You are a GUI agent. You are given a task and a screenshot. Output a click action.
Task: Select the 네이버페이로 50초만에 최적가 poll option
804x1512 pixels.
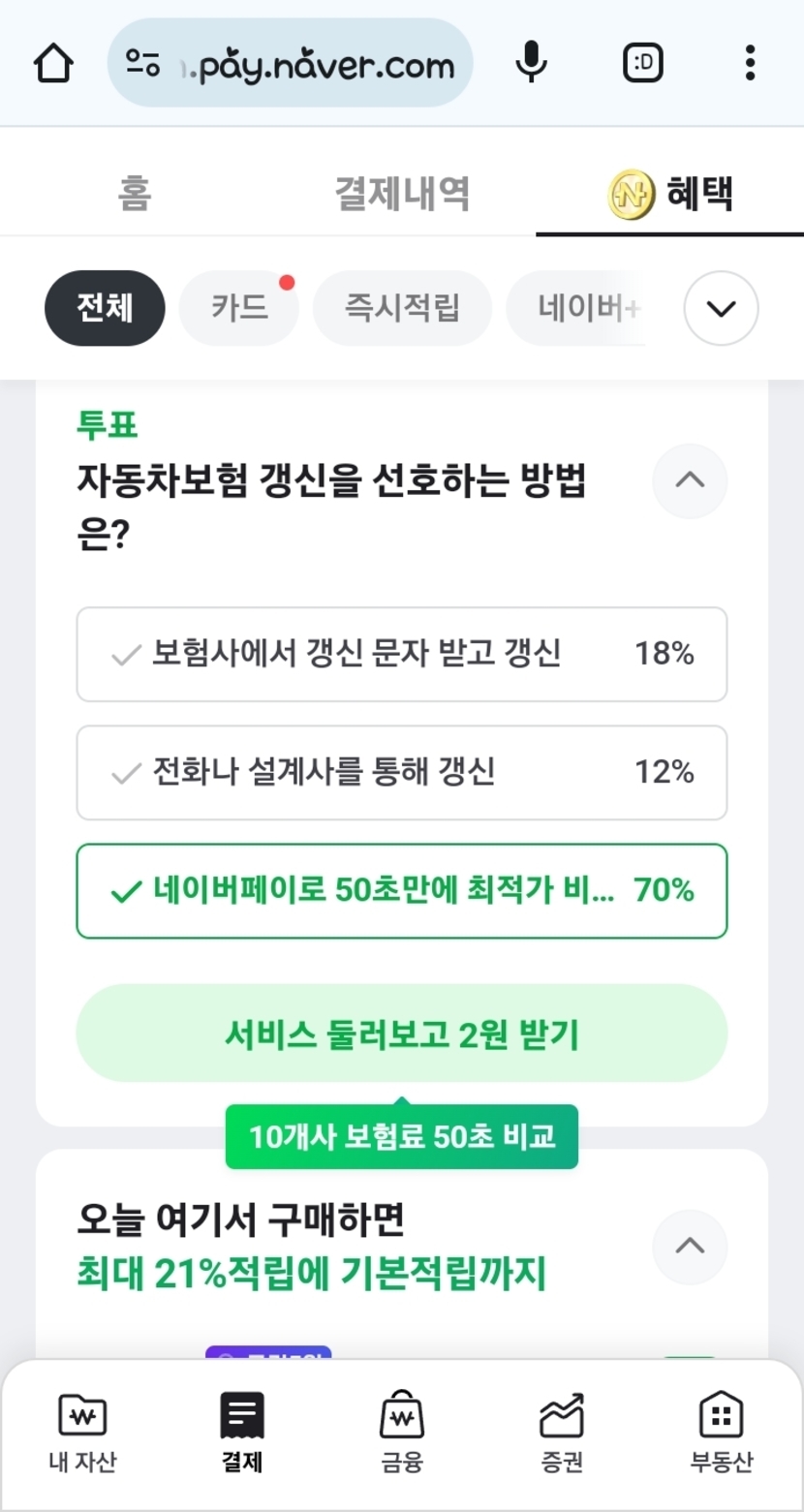(401, 891)
